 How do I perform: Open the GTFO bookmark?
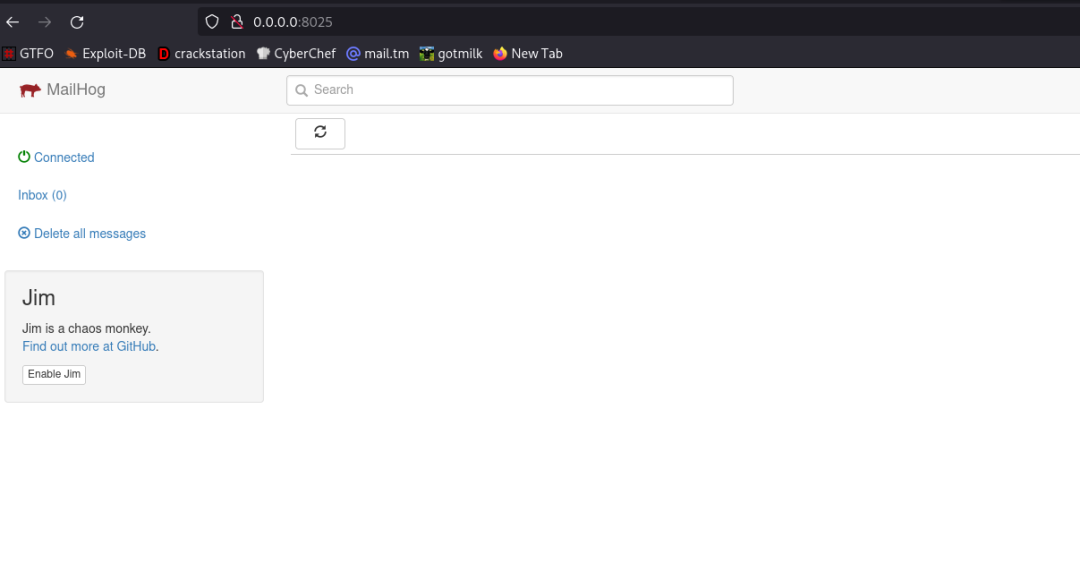[28, 54]
